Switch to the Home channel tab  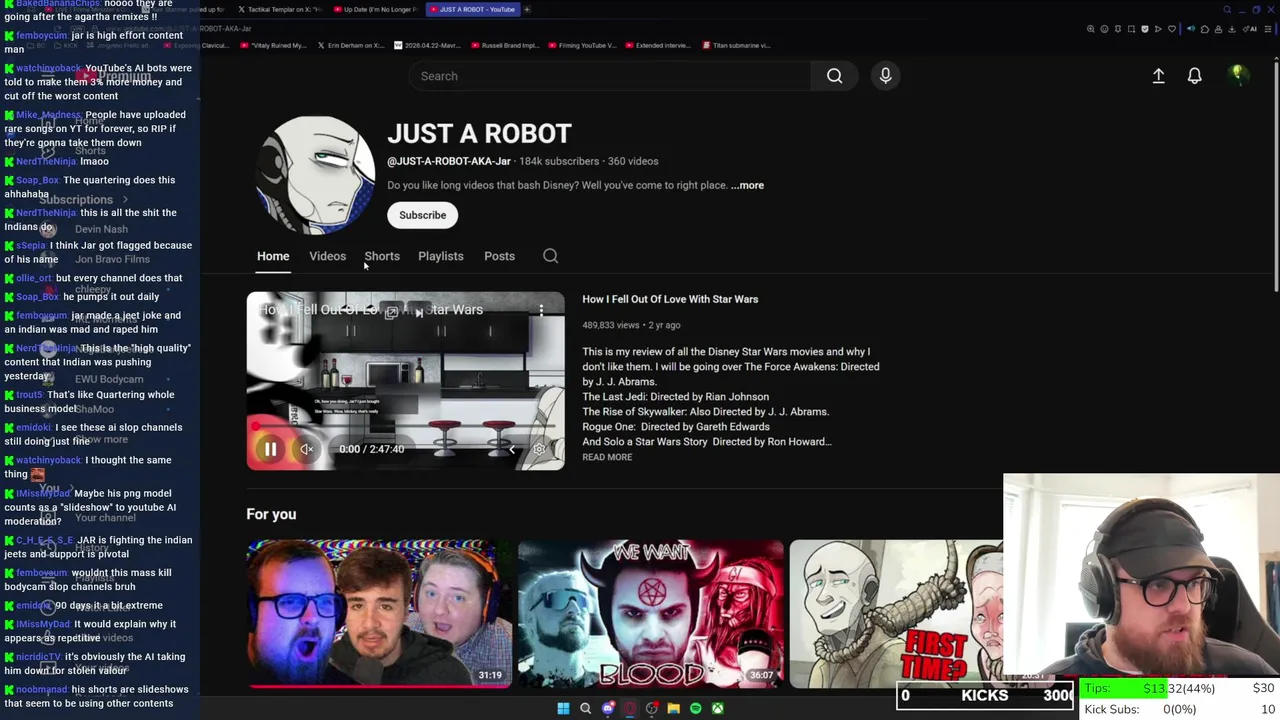(x=273, y=256)
